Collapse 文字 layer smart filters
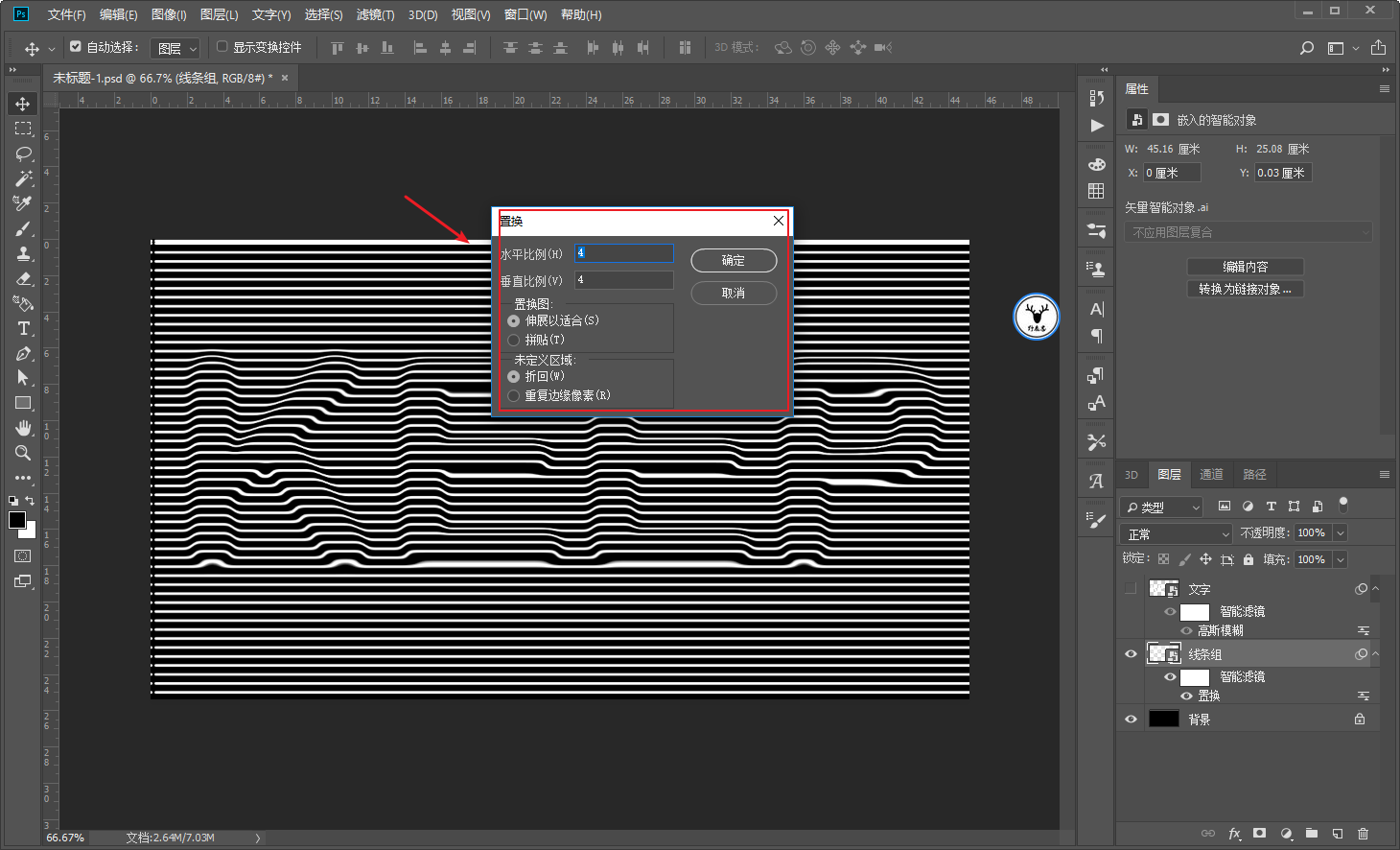This screenshot has width=1400, height=850. [x=1375, y=588]
